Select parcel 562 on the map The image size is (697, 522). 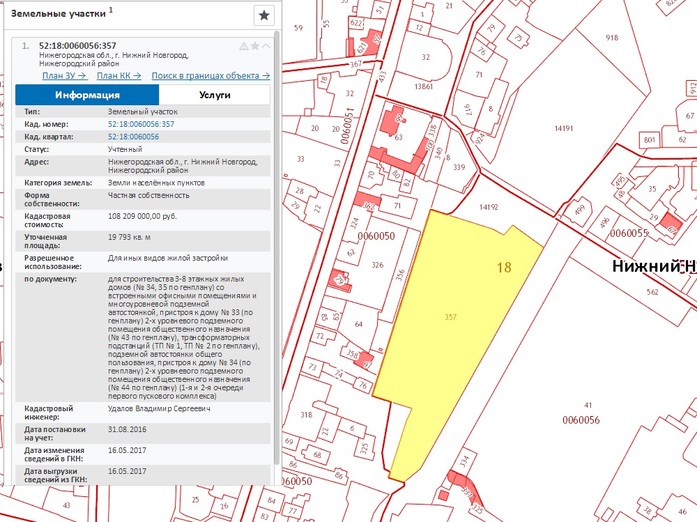click(x=650, y=292)
